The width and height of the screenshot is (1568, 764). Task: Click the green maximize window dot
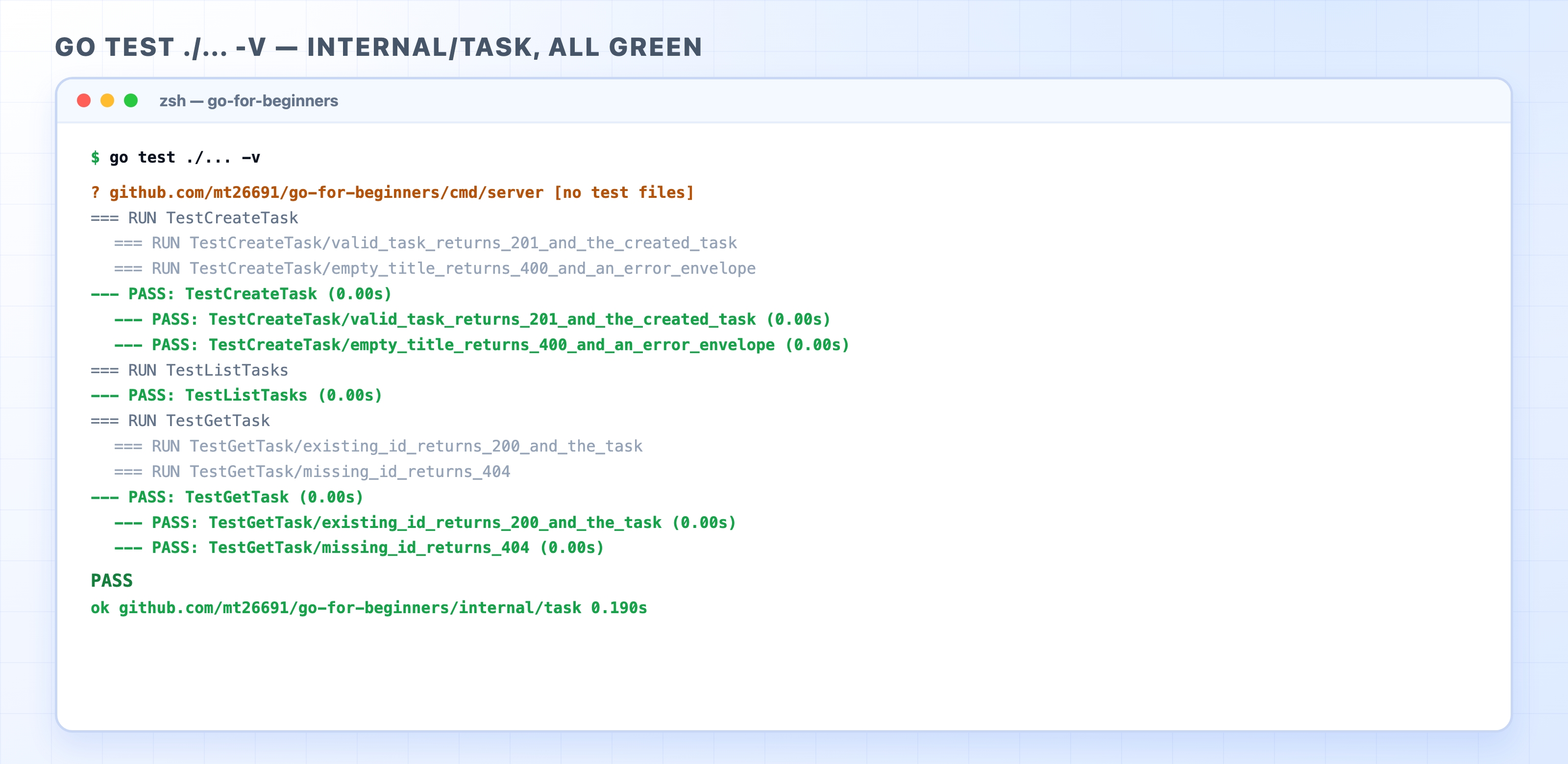coord(131,100)
